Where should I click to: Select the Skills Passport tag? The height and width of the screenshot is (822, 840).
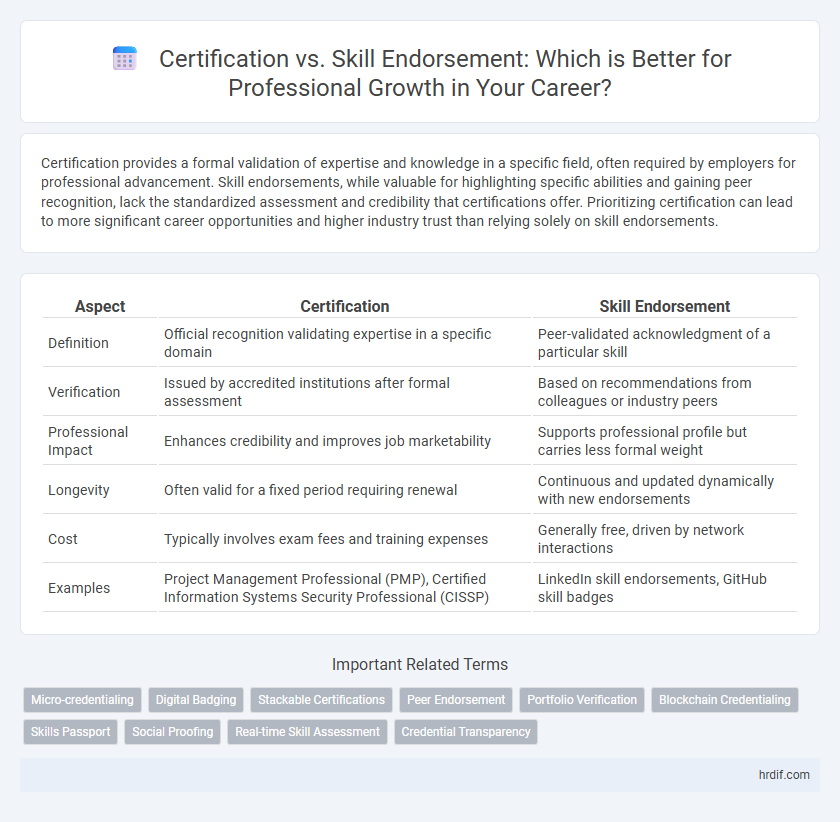point(70,732)
